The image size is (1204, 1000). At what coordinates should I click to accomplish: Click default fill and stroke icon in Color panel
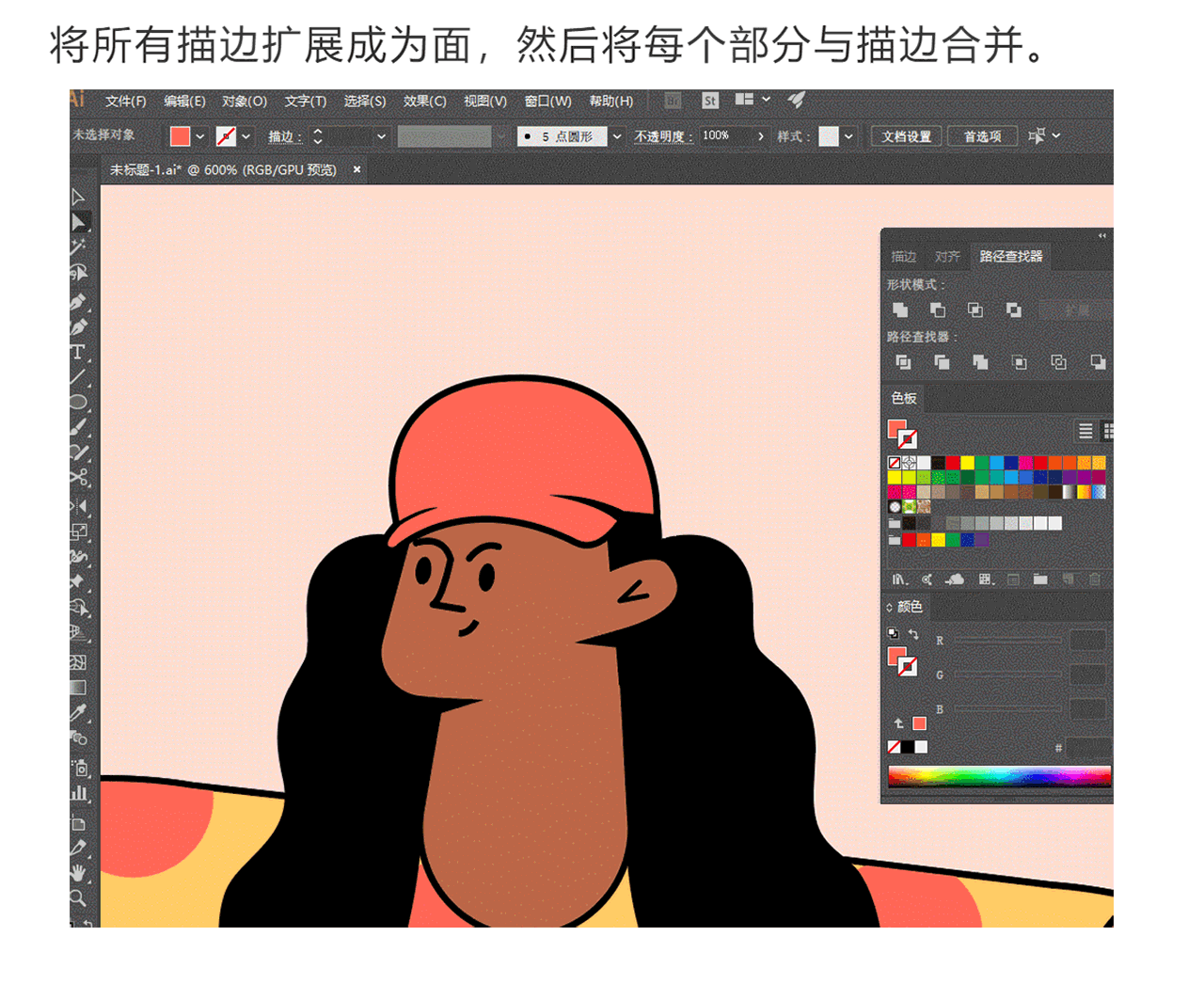893,633
